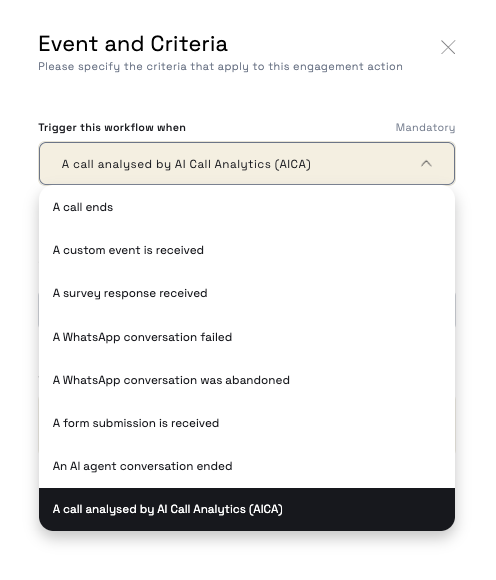Choose 'A custom event is received'
496x580 pixels.
click(x=247, y=250)
